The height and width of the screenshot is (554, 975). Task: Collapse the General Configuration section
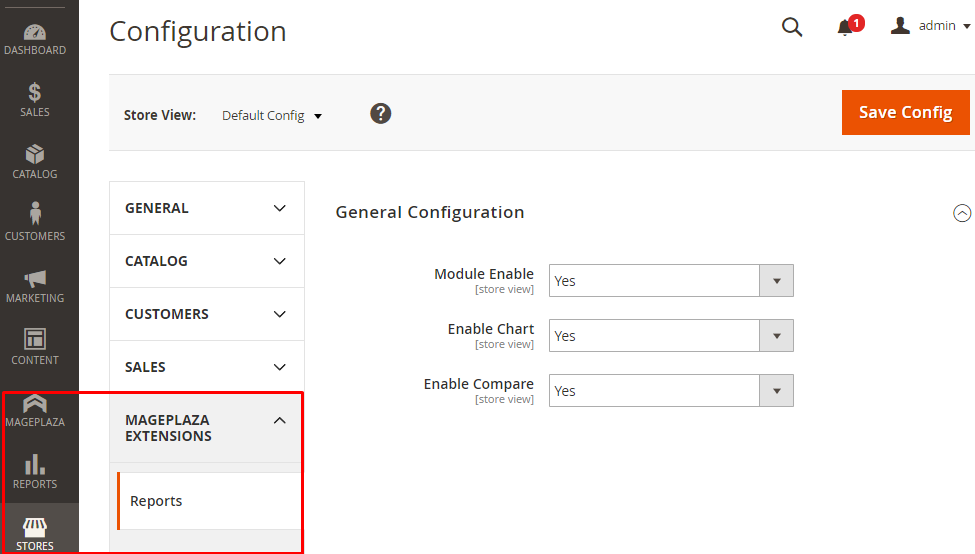pos(962,213)
